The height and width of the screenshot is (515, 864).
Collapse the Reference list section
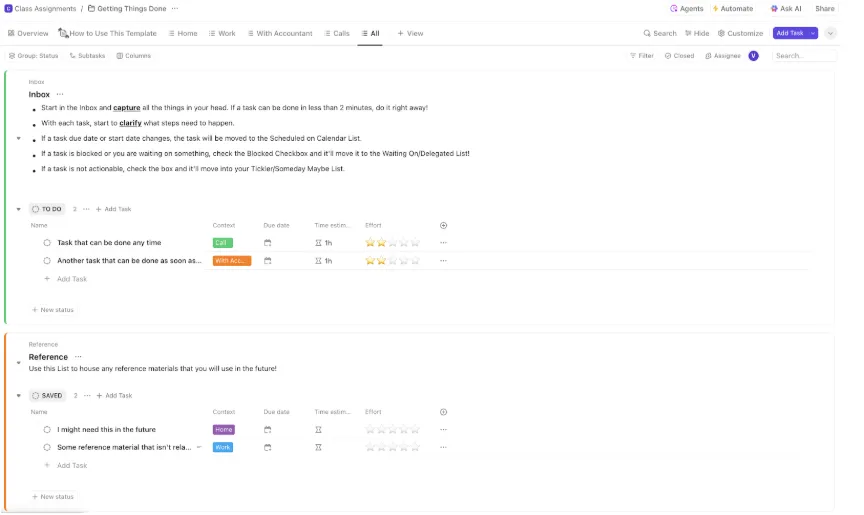(19, 363)
